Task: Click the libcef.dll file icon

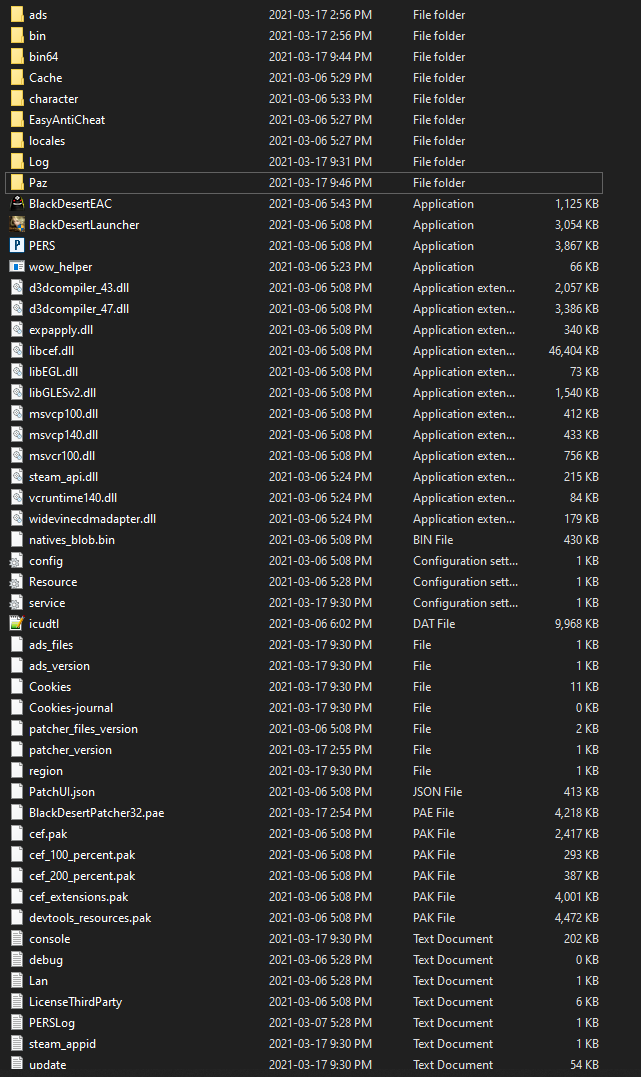Action: pos(17,351)
